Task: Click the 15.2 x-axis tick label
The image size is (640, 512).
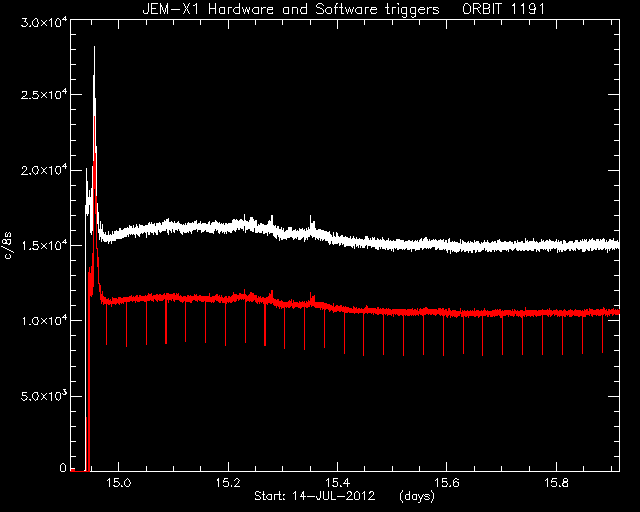Action: [x=228, y=483]
